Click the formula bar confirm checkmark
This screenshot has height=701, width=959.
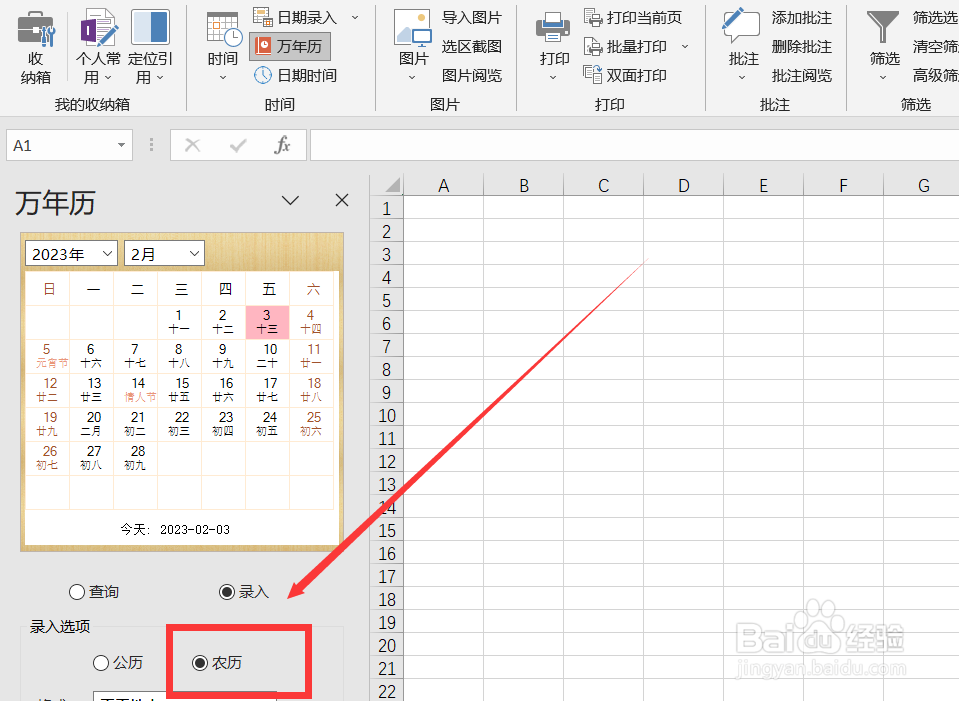click(238, 146)
